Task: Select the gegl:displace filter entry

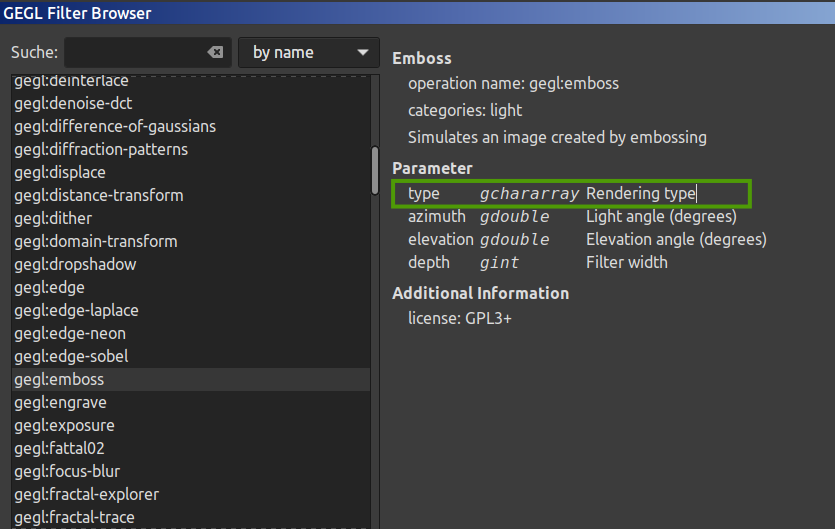Action: click(191, 173)
